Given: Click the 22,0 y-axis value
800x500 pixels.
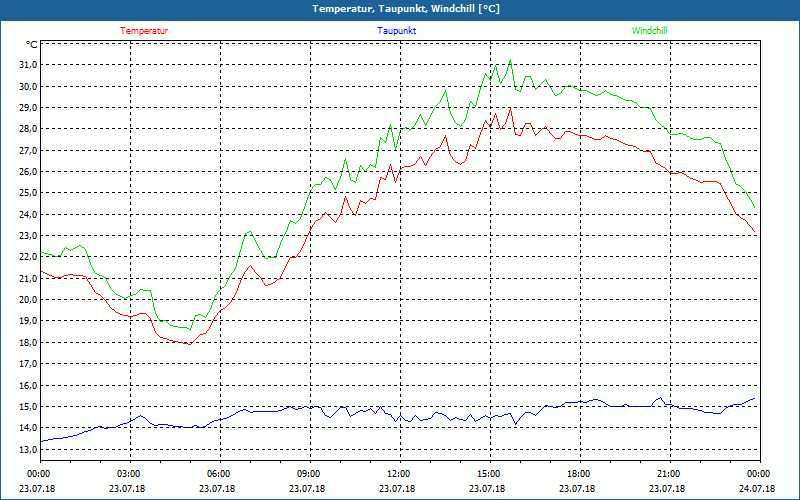Looking at the screenshot, I should 28,257.
